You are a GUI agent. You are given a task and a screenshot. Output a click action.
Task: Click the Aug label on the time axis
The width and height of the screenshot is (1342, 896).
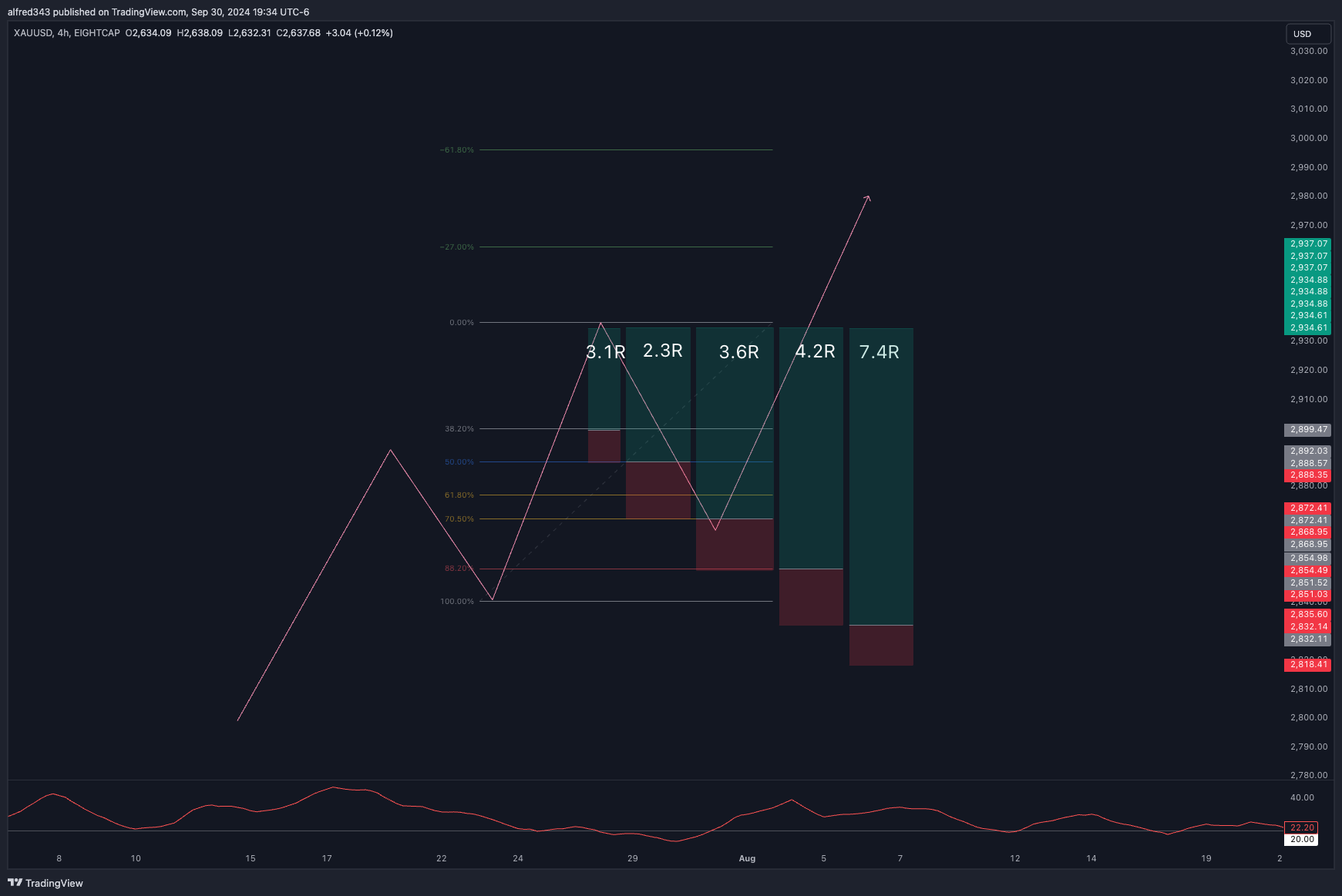747,858
